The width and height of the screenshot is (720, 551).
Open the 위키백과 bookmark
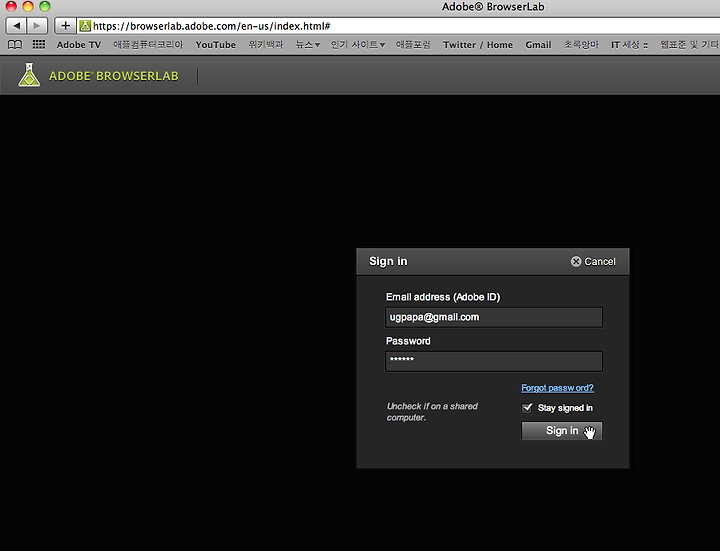click(x=265, y=45)
